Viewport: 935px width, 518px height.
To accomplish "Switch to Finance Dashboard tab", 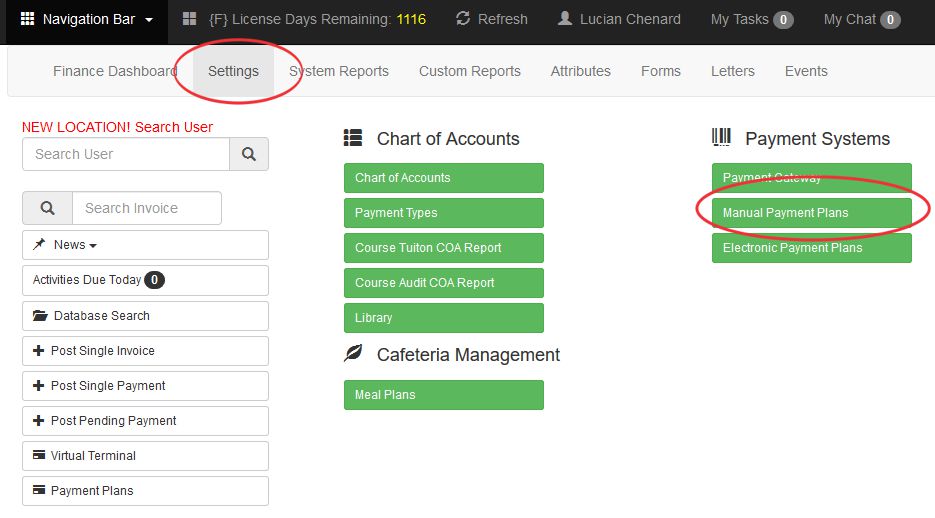I will (x=115, y=71).
